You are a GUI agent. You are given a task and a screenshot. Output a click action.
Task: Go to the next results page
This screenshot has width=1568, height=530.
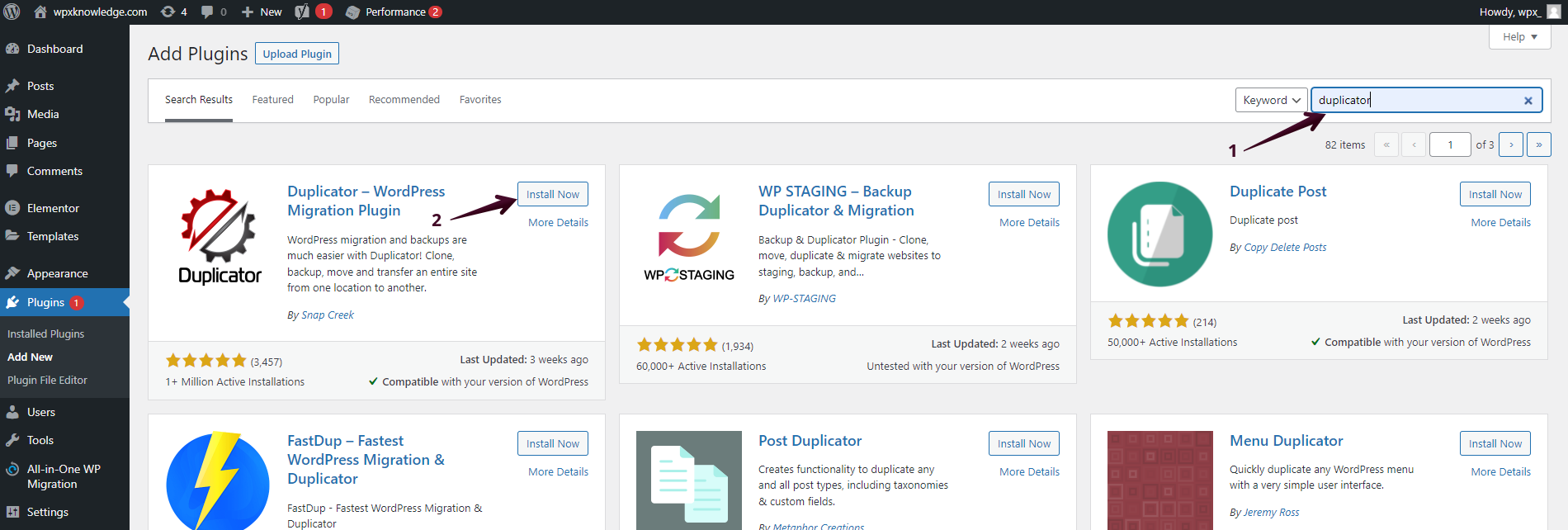[x=1510, y=144]
